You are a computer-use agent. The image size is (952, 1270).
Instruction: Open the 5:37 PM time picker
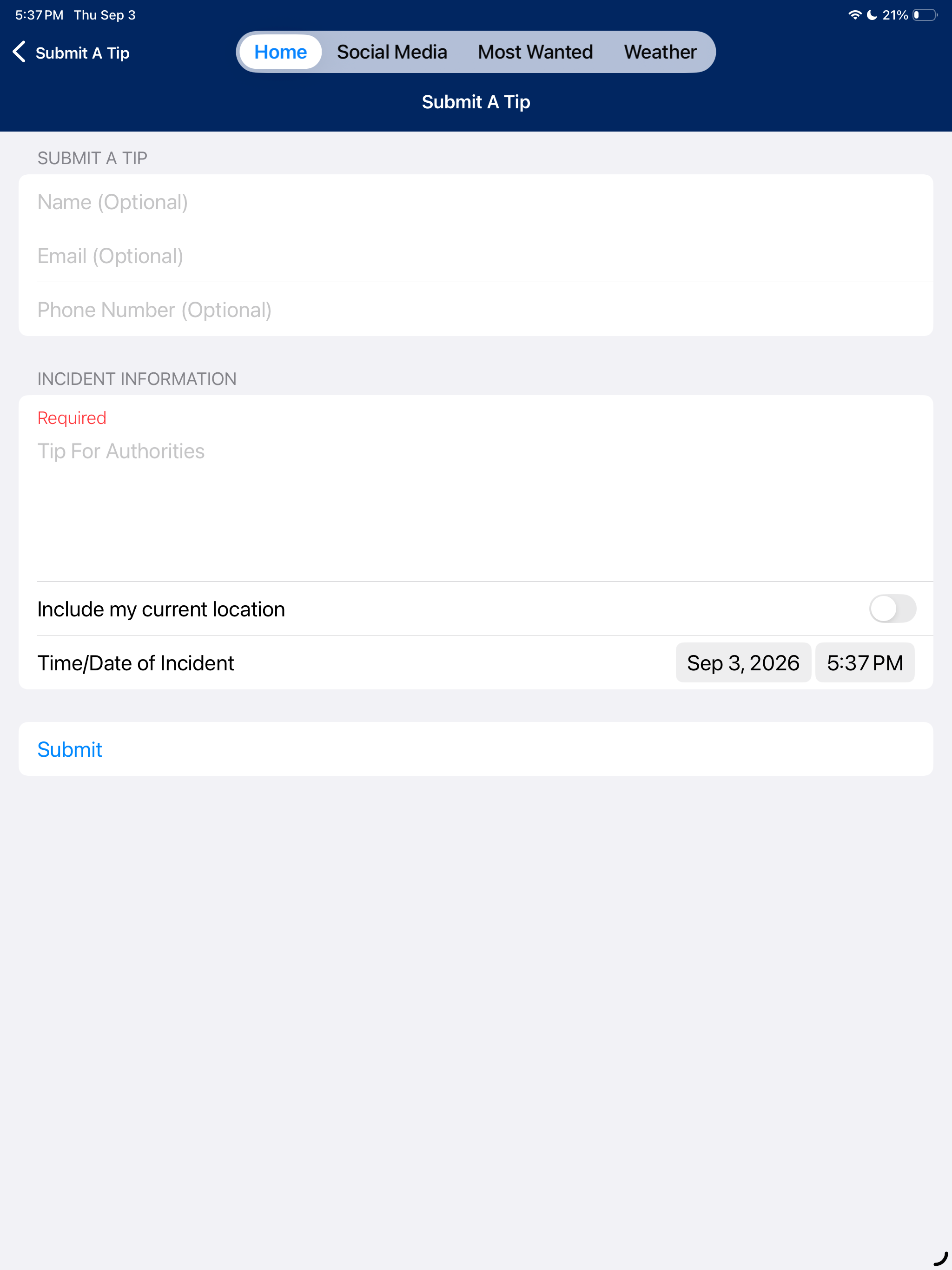865,662
